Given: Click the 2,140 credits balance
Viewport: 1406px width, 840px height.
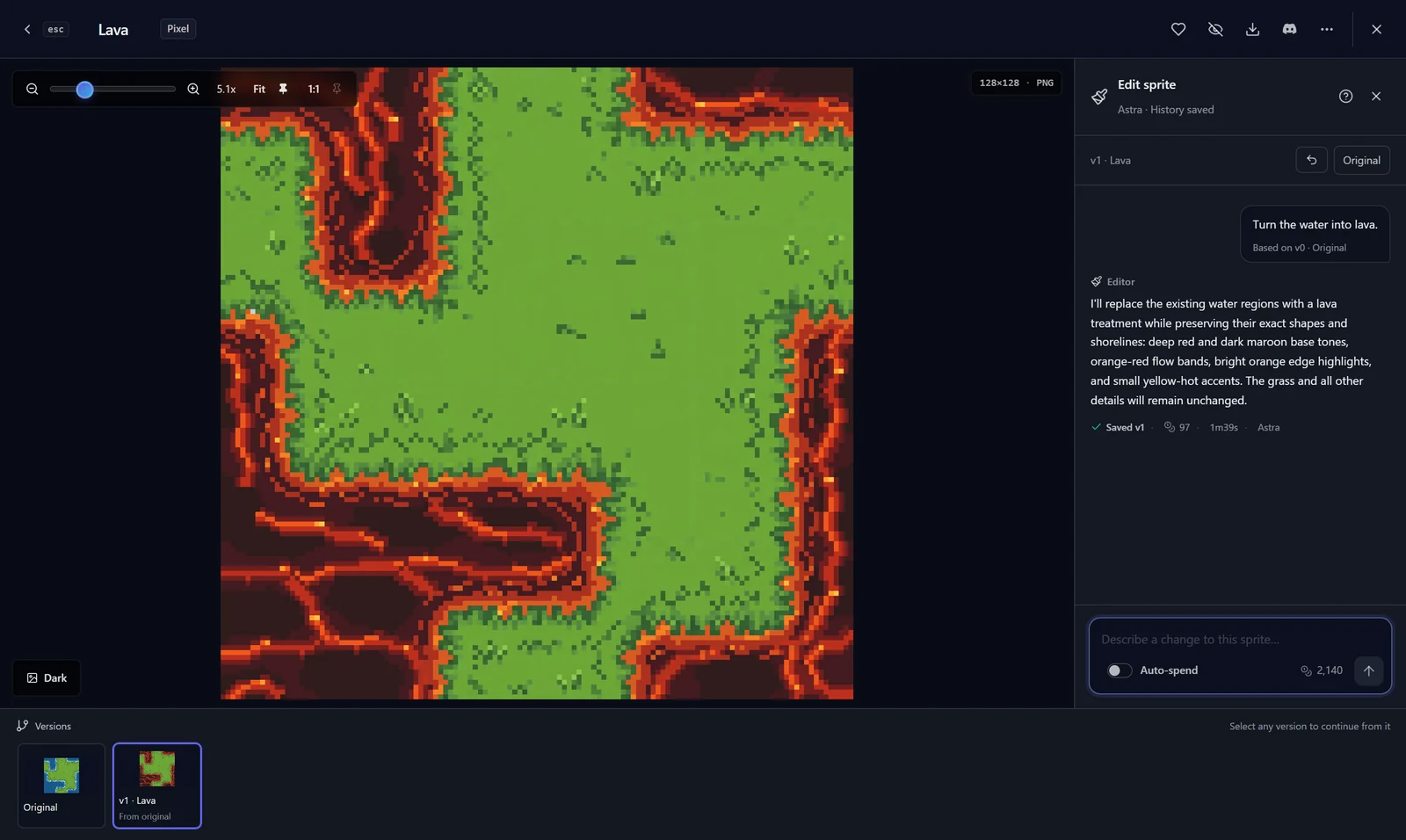Looking at the screenshot, I should point(1322,670).
